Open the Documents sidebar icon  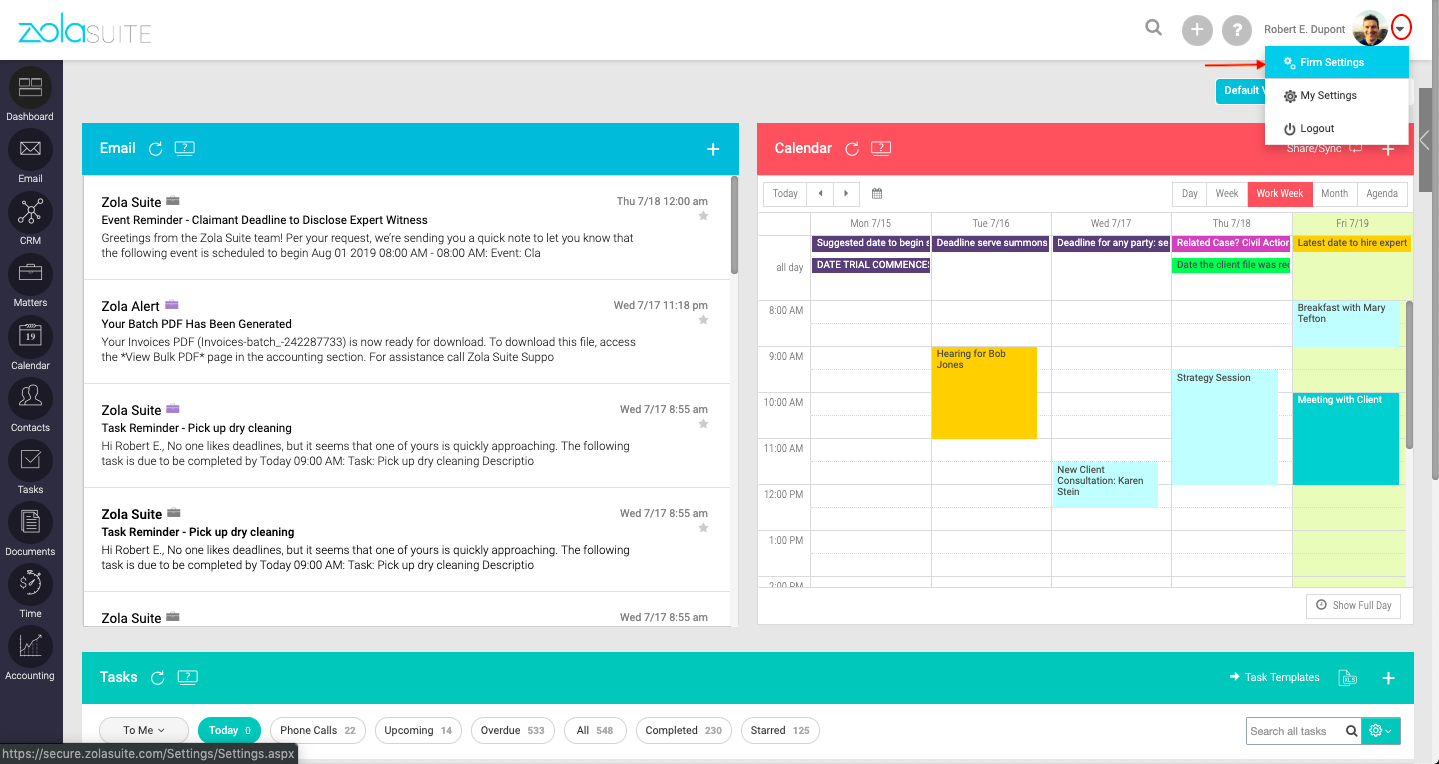tap(30, 522)
